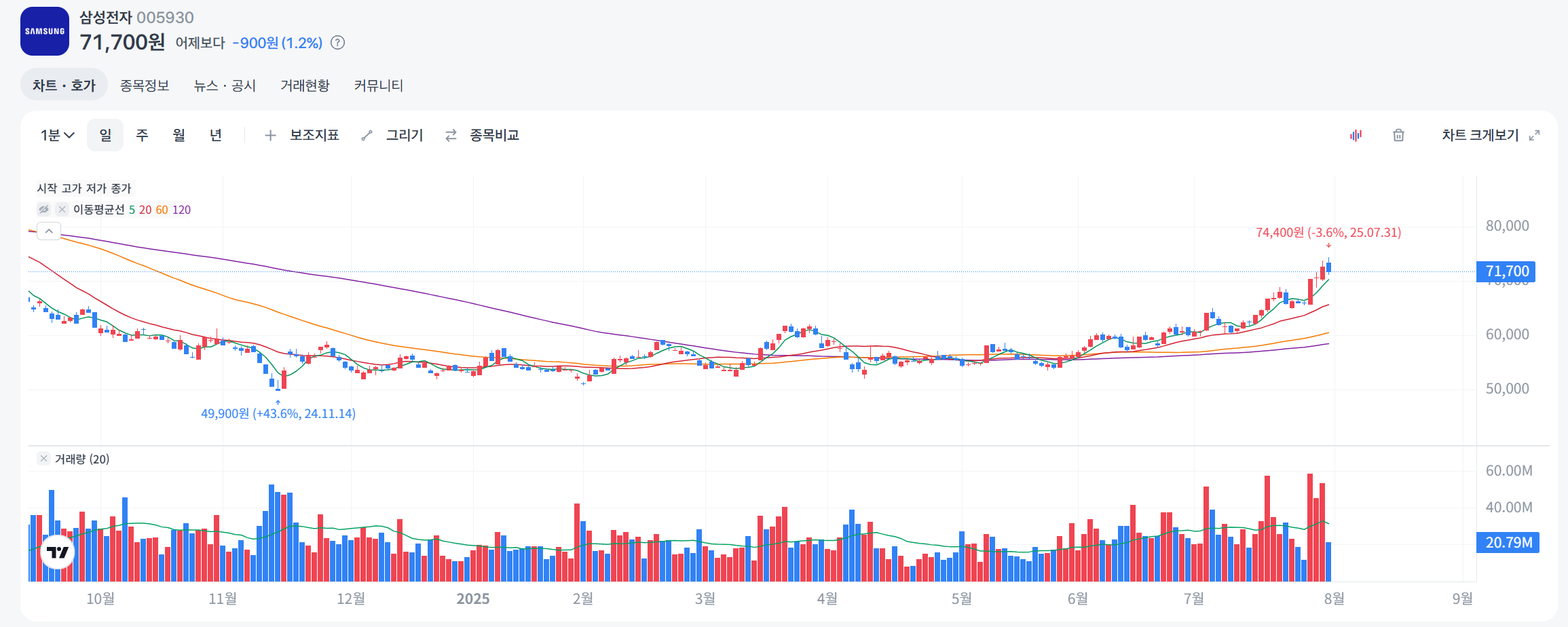Screen dimensions: 1568x627
Task: Click the pencil icon beside 그리기
Action: pos(367,136)
